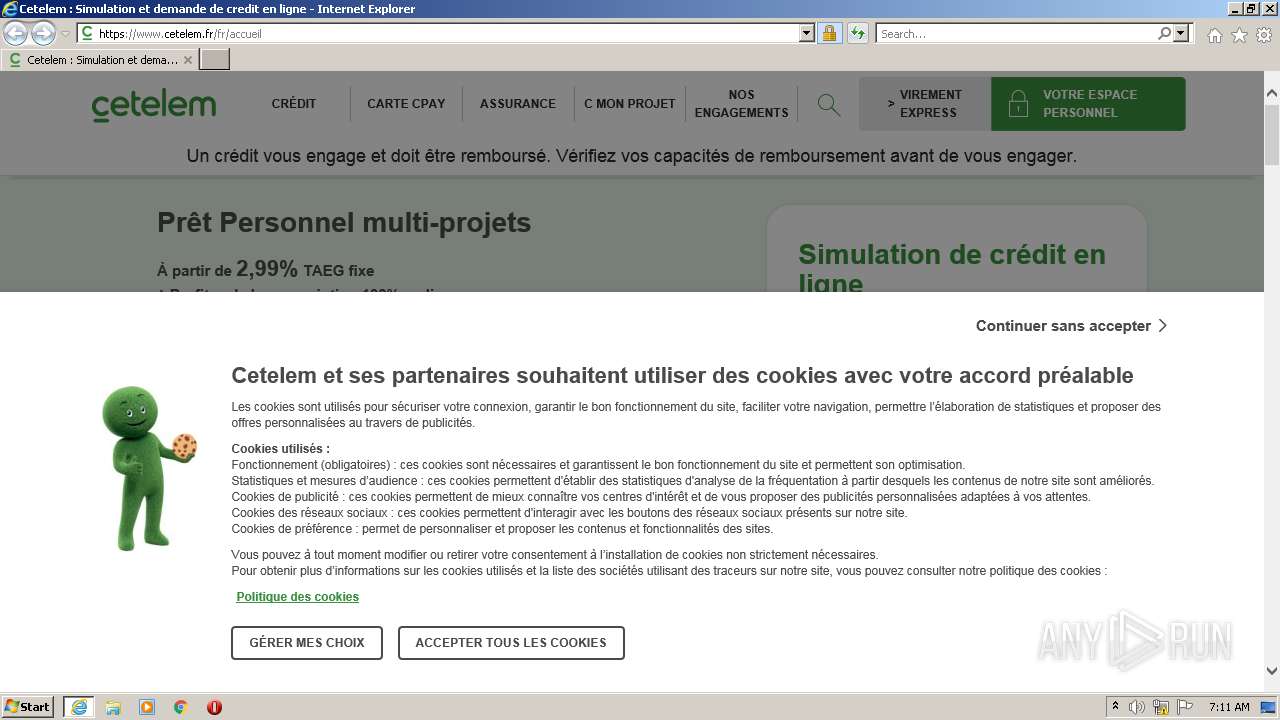The width and height of the screenshot is (1280, 720).
Task: Open the CRÉDIT menu
Action: [294, 103]
